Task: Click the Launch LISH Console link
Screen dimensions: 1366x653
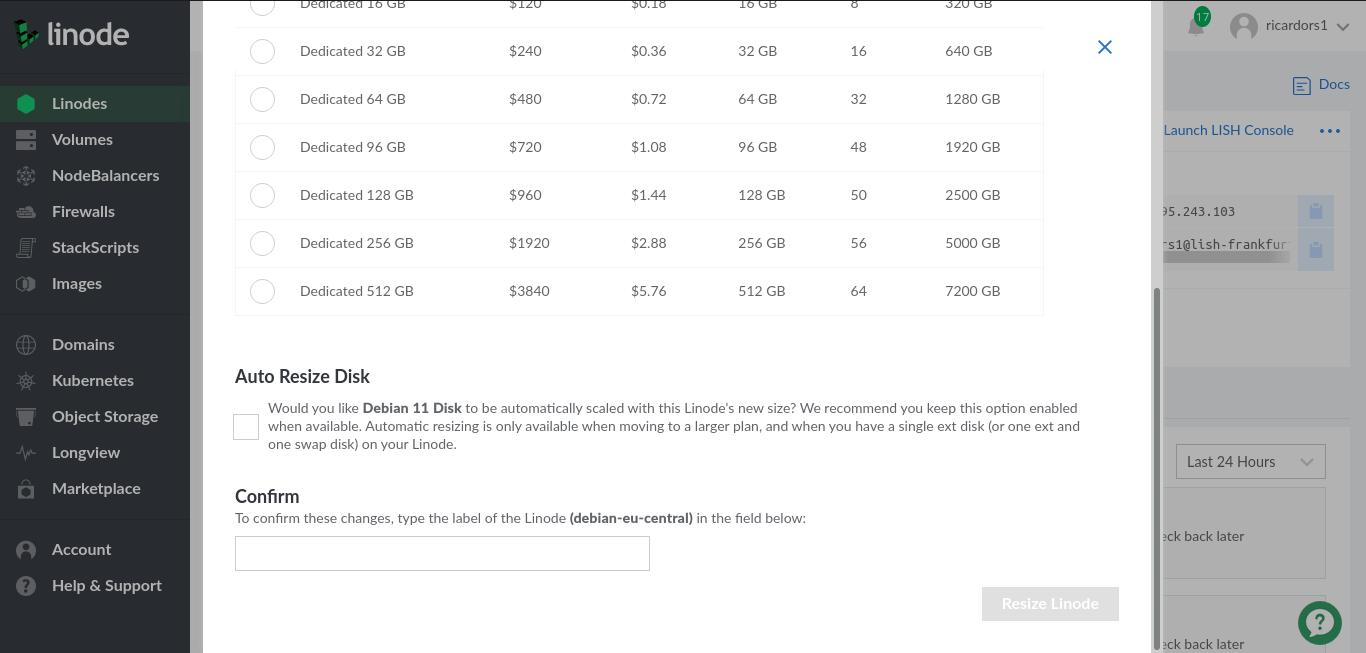Action: tap(1228, 131)
